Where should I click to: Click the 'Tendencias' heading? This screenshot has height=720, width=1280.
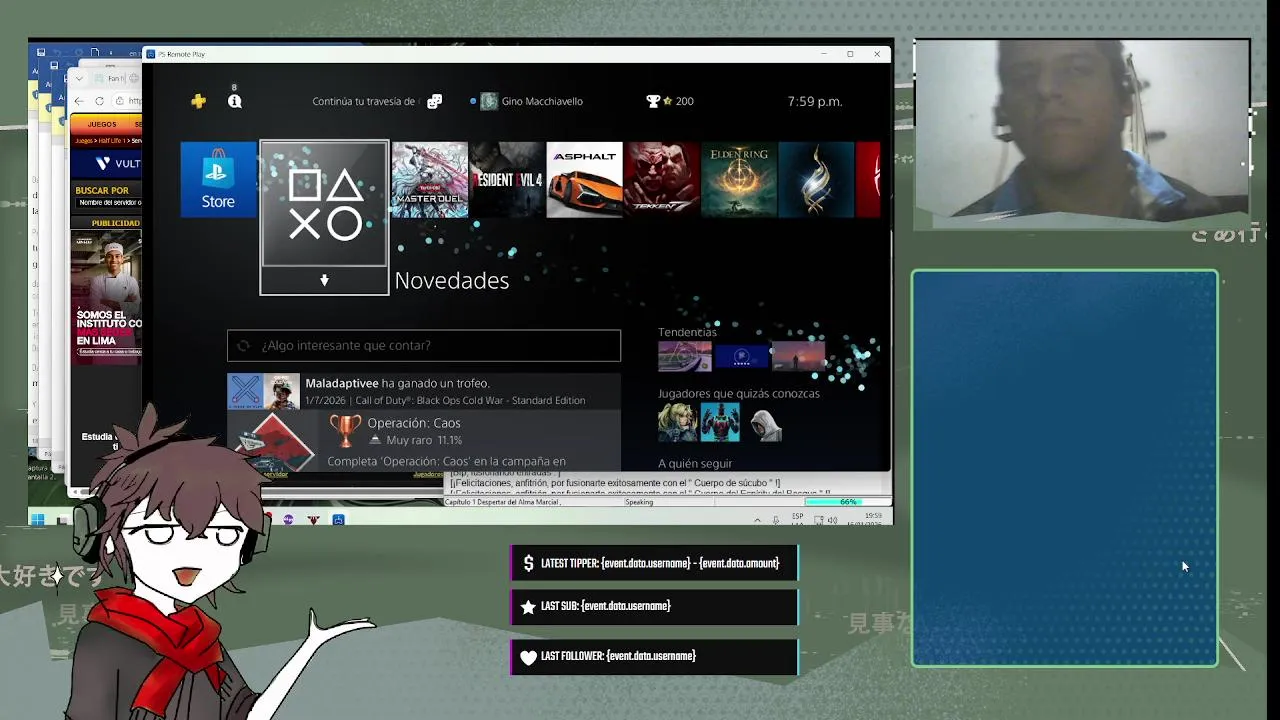(x=687, y=332)
